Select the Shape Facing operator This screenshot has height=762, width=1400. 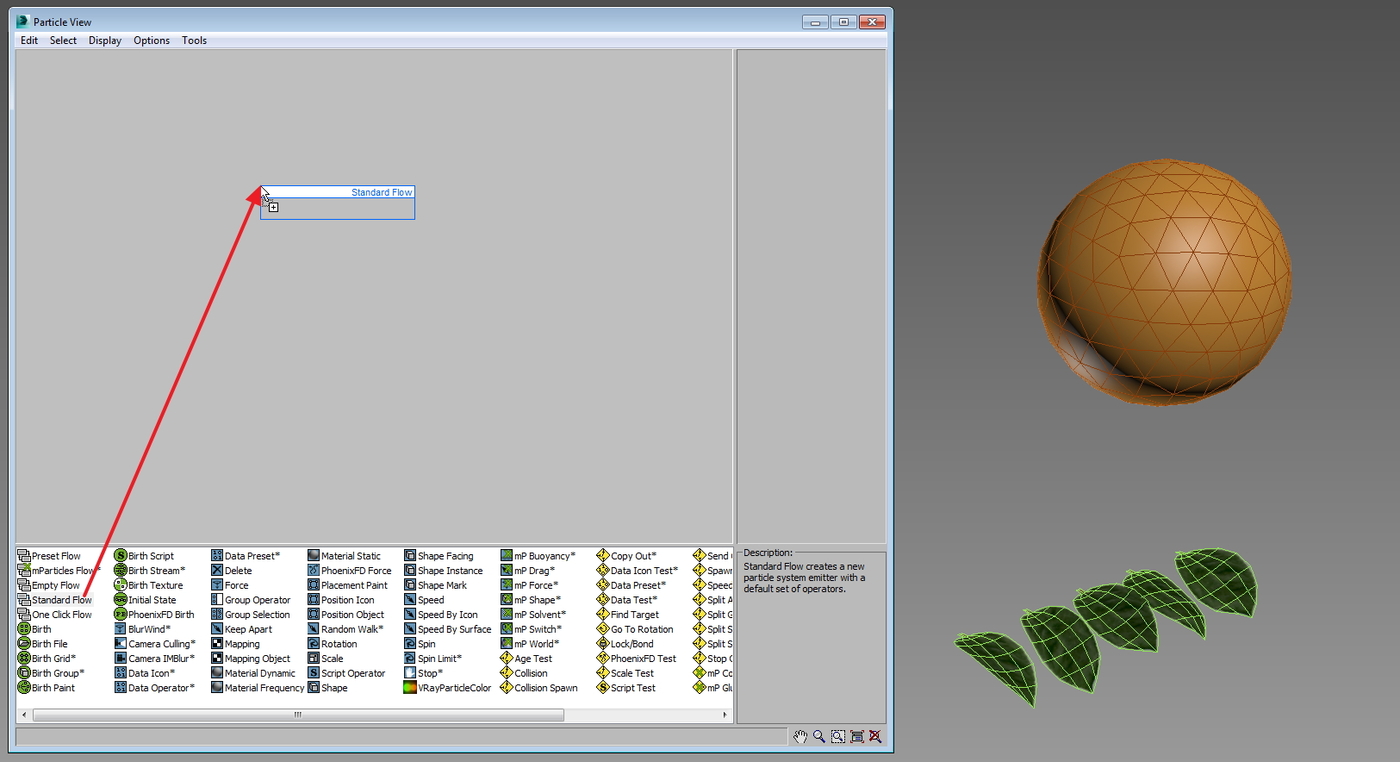[439, 556]
